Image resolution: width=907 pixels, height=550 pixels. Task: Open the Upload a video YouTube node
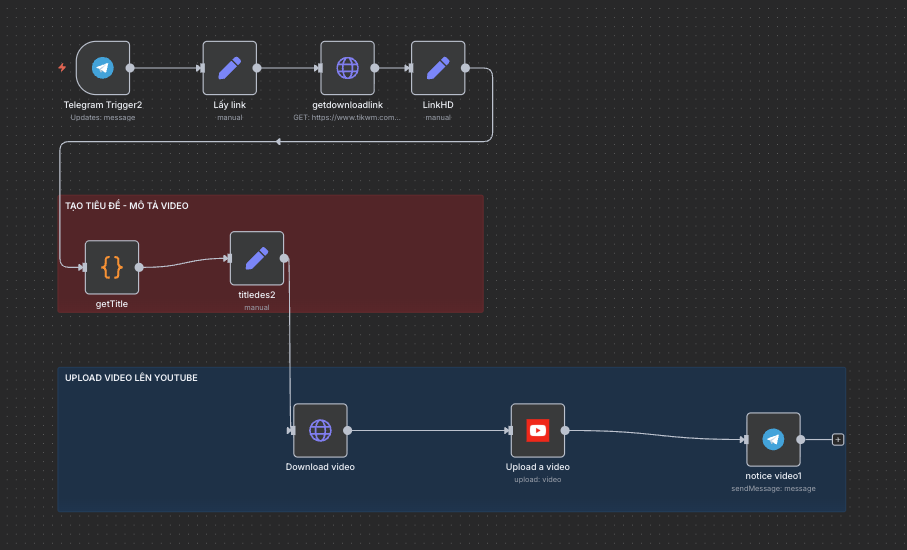[538, 430]
